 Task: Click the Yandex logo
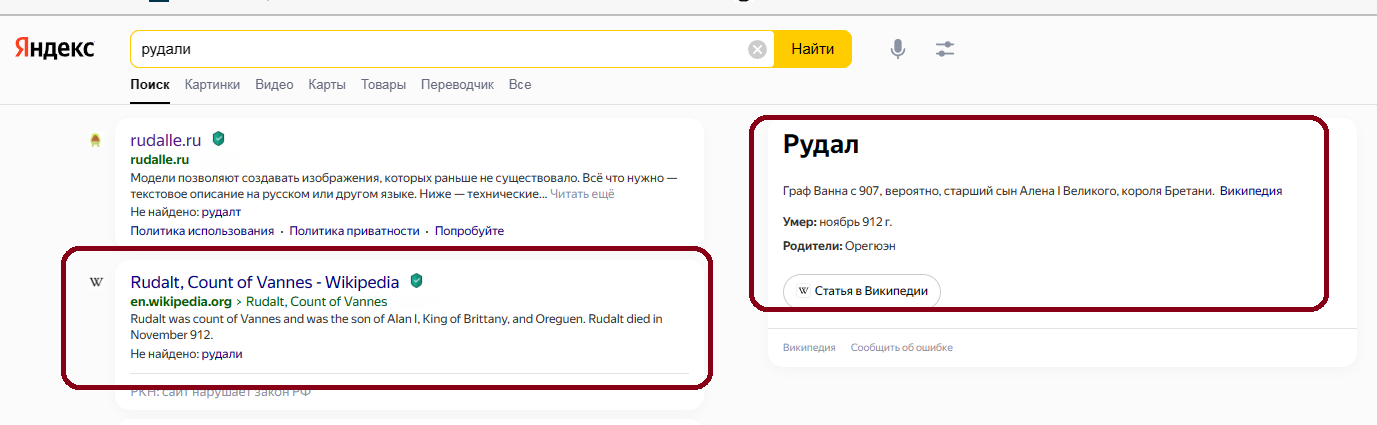click(x=54, y=49)
